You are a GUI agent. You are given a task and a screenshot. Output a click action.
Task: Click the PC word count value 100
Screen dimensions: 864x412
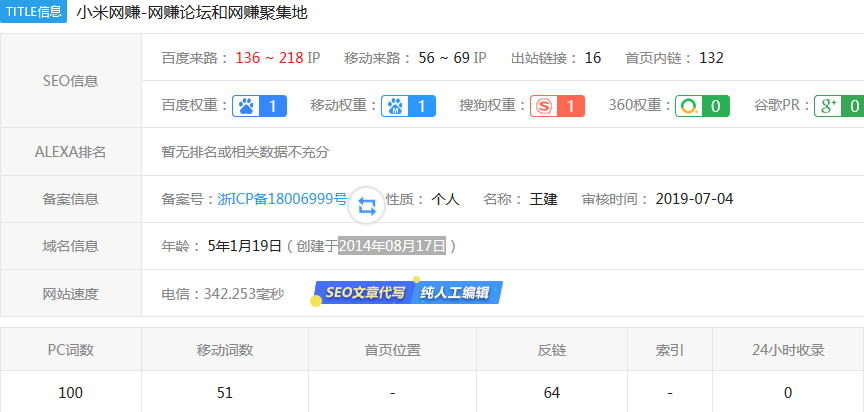(x=71, y=393)
